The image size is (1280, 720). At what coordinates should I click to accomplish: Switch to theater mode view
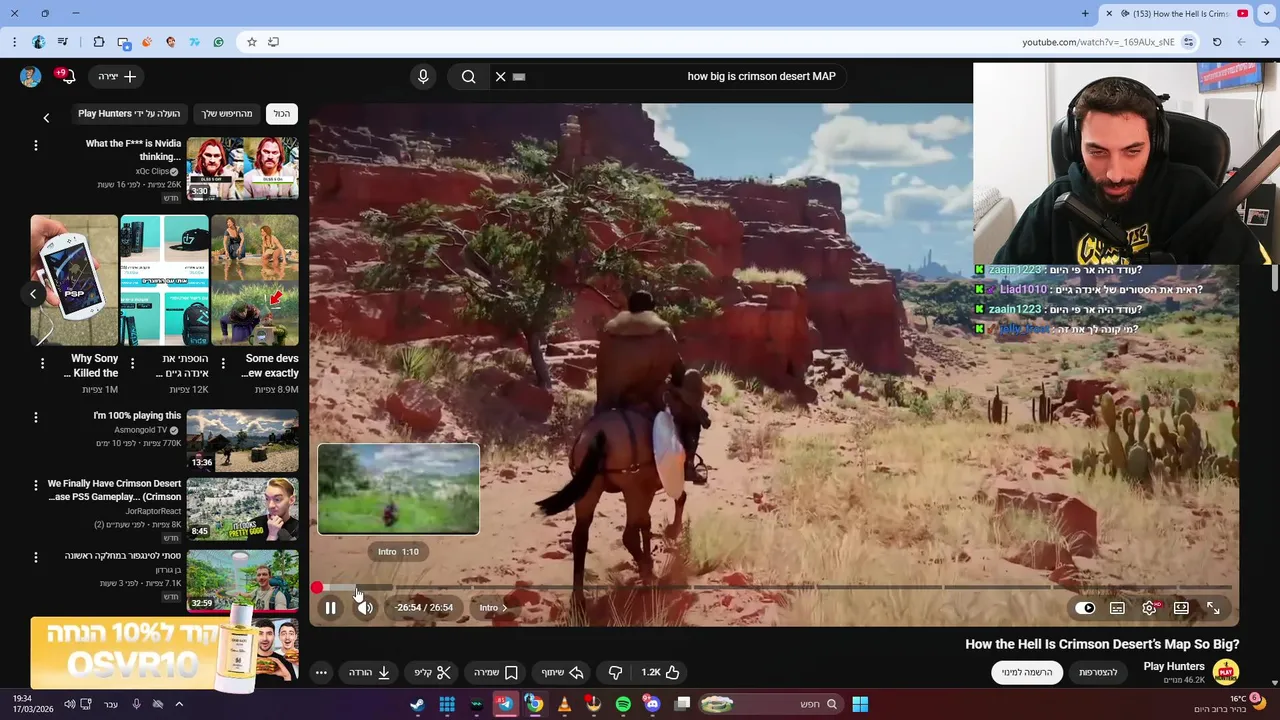coord(1181,608)
